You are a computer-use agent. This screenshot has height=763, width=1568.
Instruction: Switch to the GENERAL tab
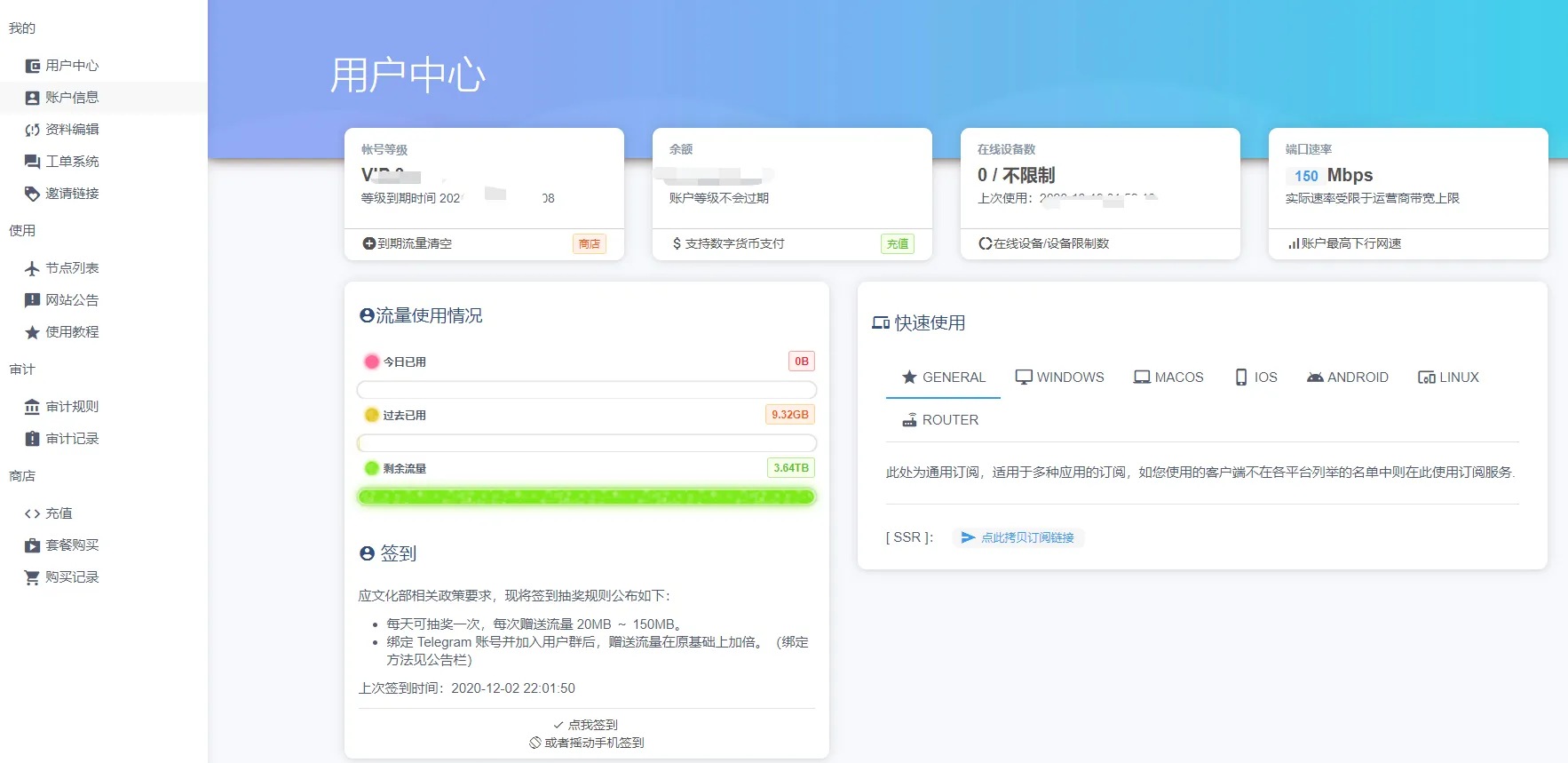[944, 378]
